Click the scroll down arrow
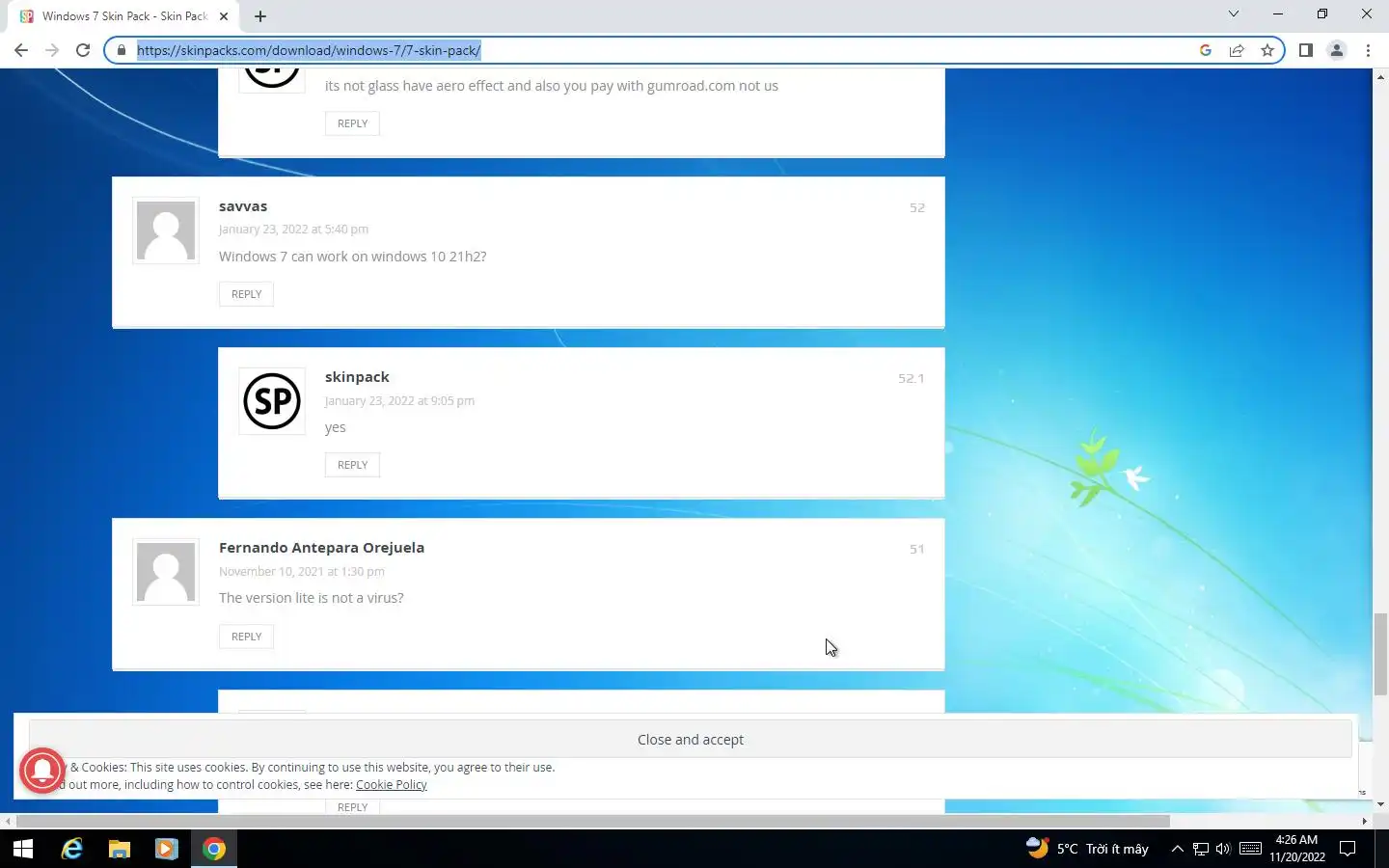 (1380, 804)
